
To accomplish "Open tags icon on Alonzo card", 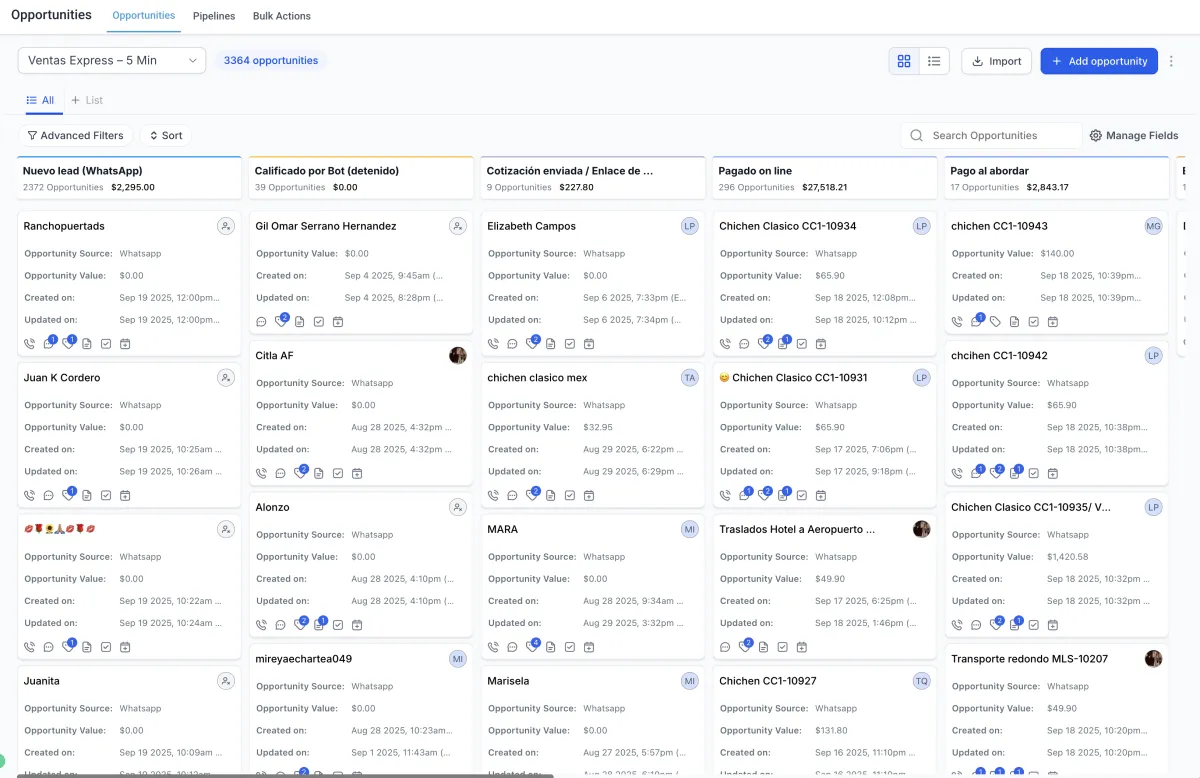I will pos(300,625).
